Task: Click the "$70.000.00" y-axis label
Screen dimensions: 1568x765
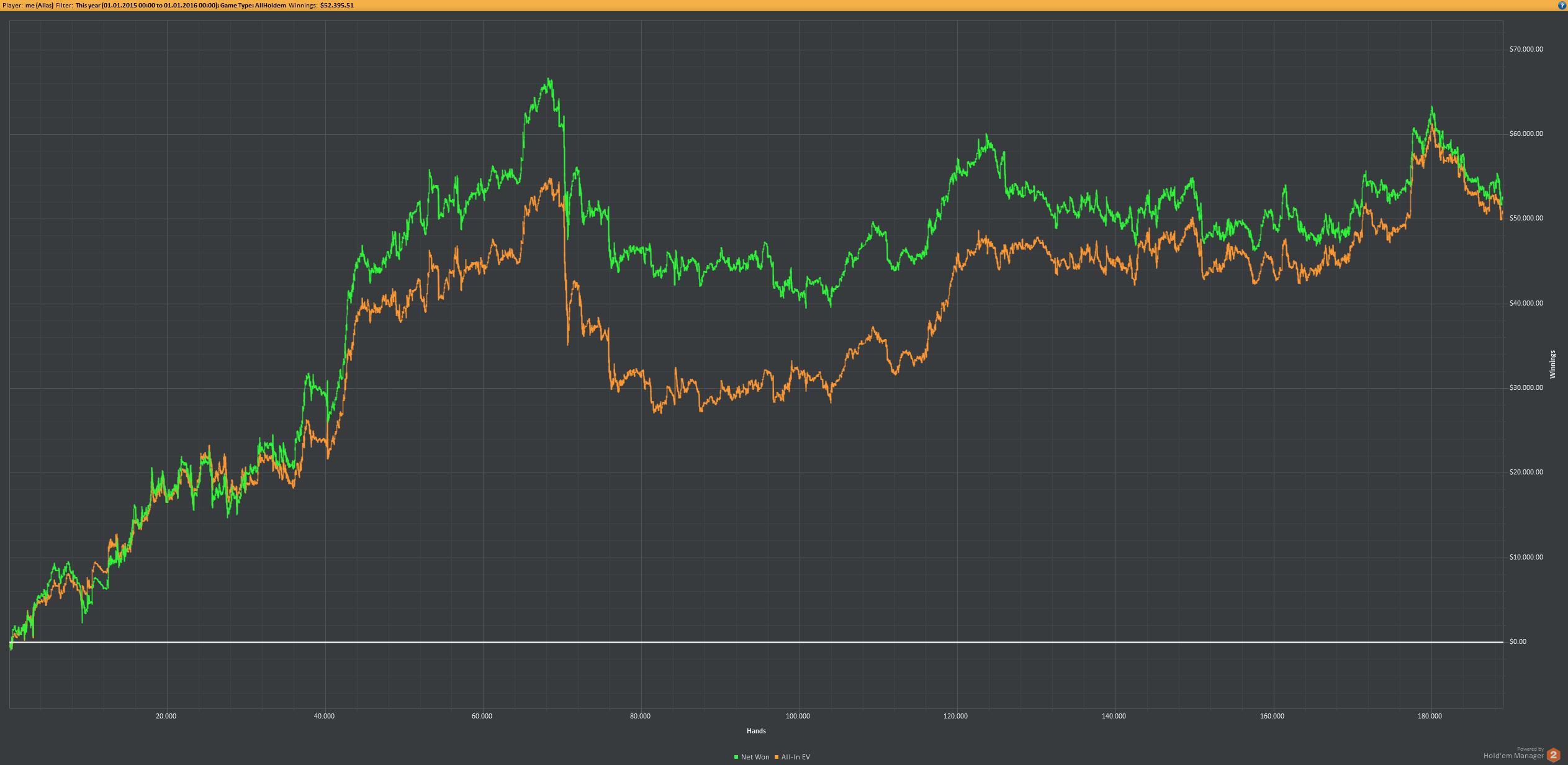Action: 1526,49
